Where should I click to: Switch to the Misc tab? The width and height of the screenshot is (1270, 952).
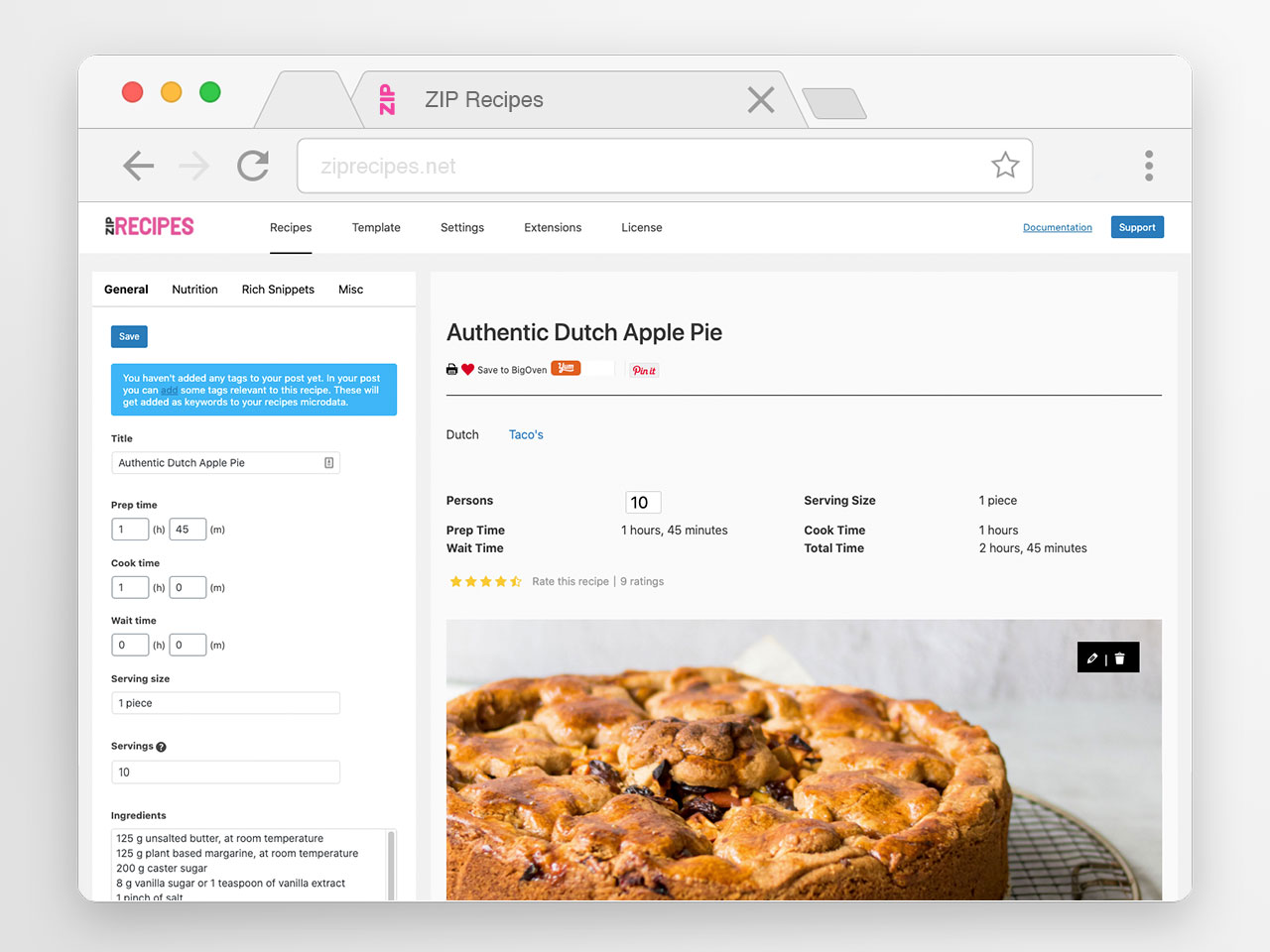pos(350,290)
